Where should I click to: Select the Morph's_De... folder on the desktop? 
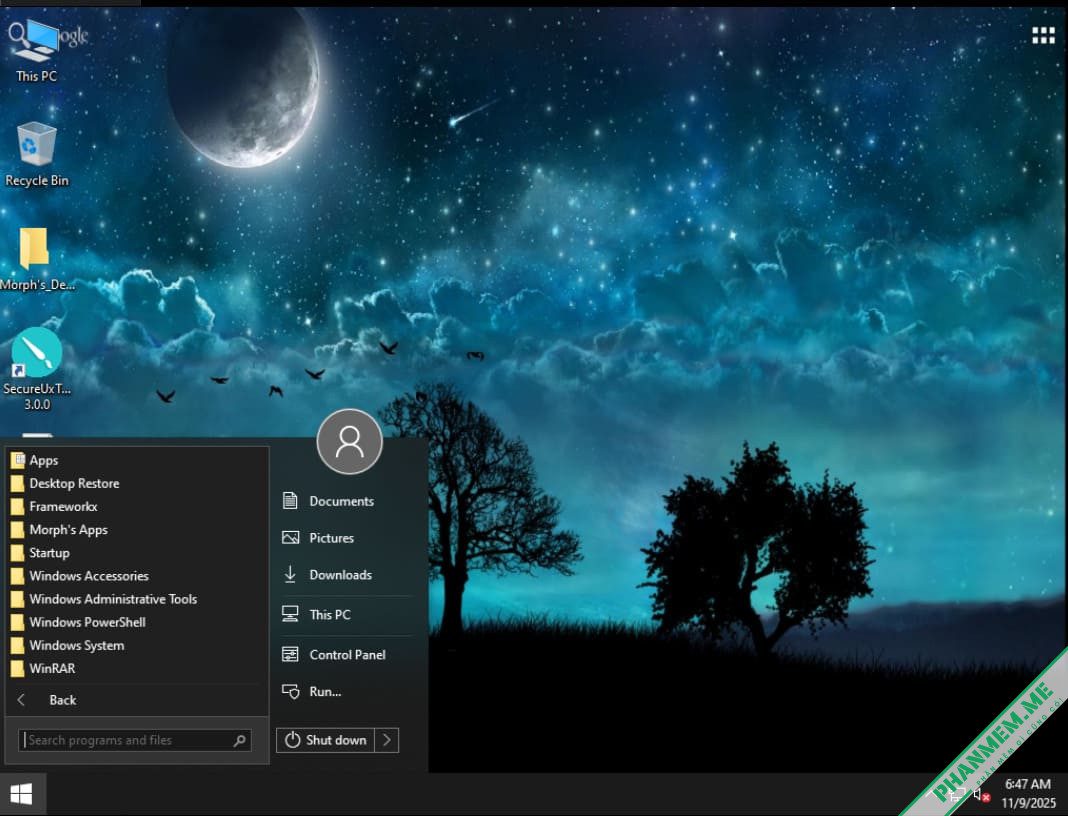point(35,259)
